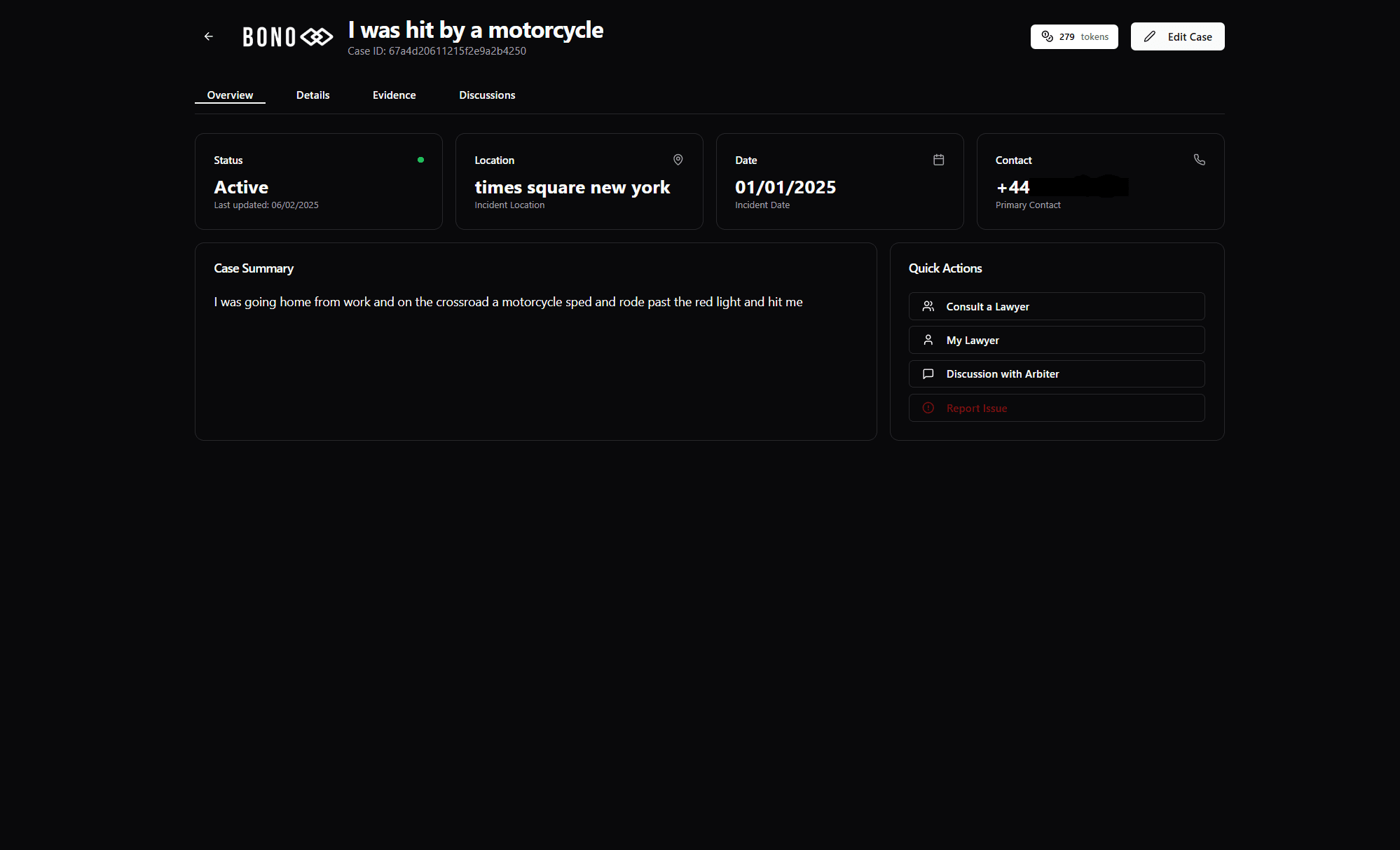Click the BONO logo
Viewport: 1400px width, 850px height.
point(287,36)
